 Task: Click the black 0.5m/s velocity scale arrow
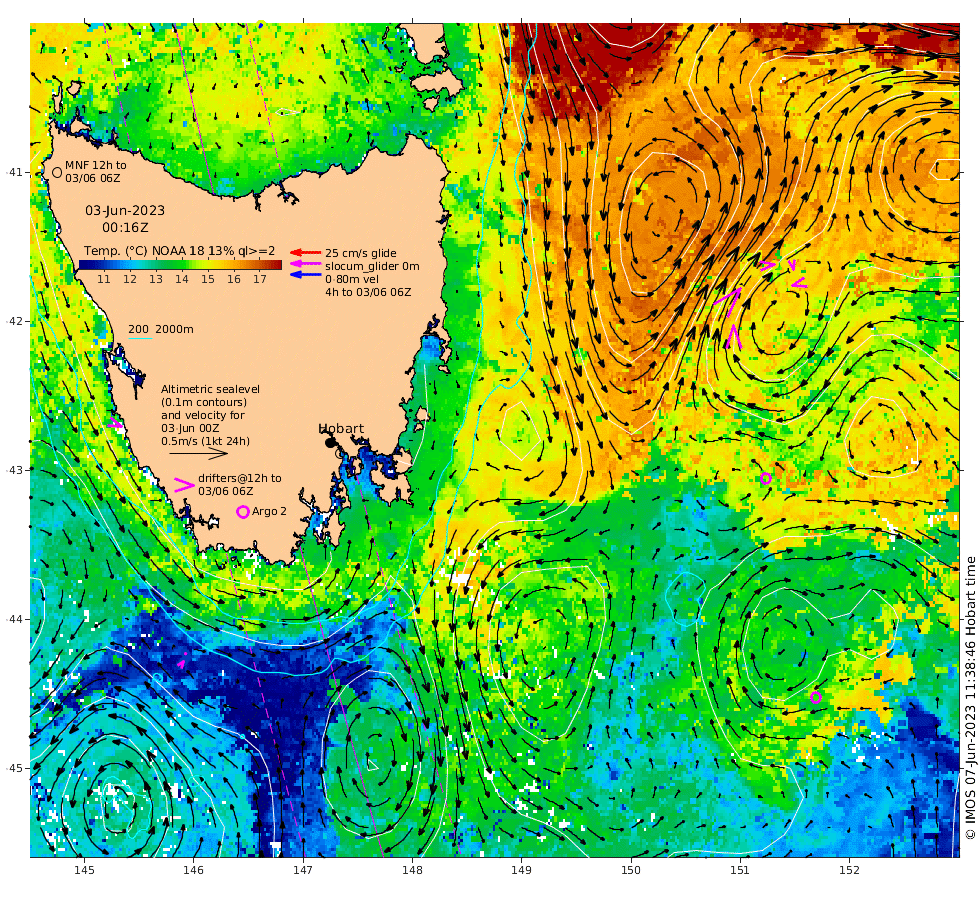[x=199, y=453]
